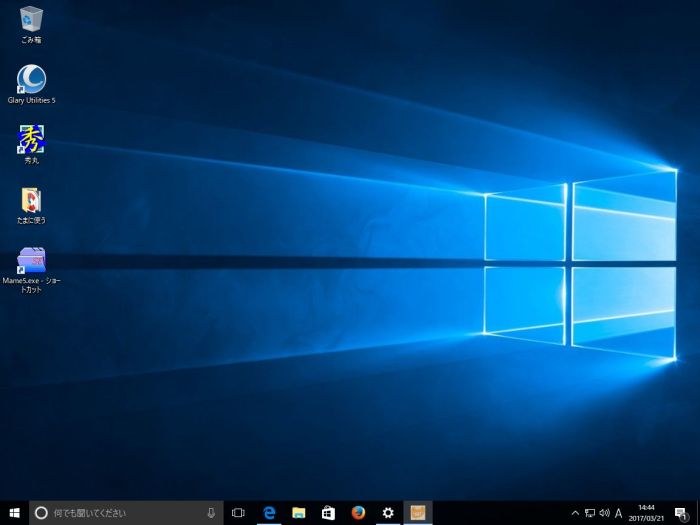The height and width of the screenshot is (525, 700).
Task: Open the clock and date flyout
Action: tap(647, 513)
